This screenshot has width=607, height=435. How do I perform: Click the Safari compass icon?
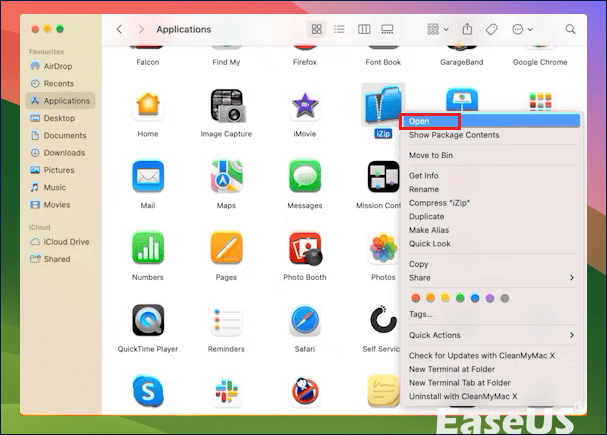304,320
